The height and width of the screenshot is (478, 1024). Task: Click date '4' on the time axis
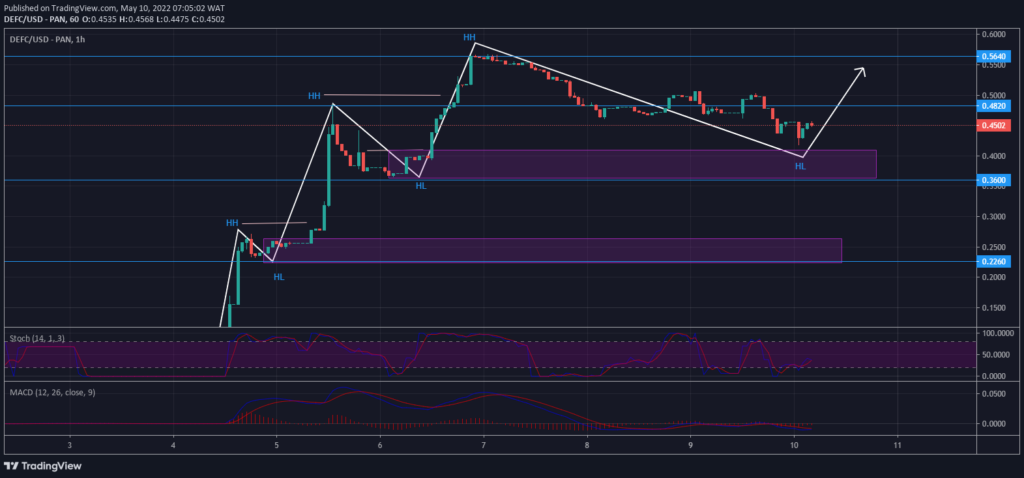tap(173, 445)
